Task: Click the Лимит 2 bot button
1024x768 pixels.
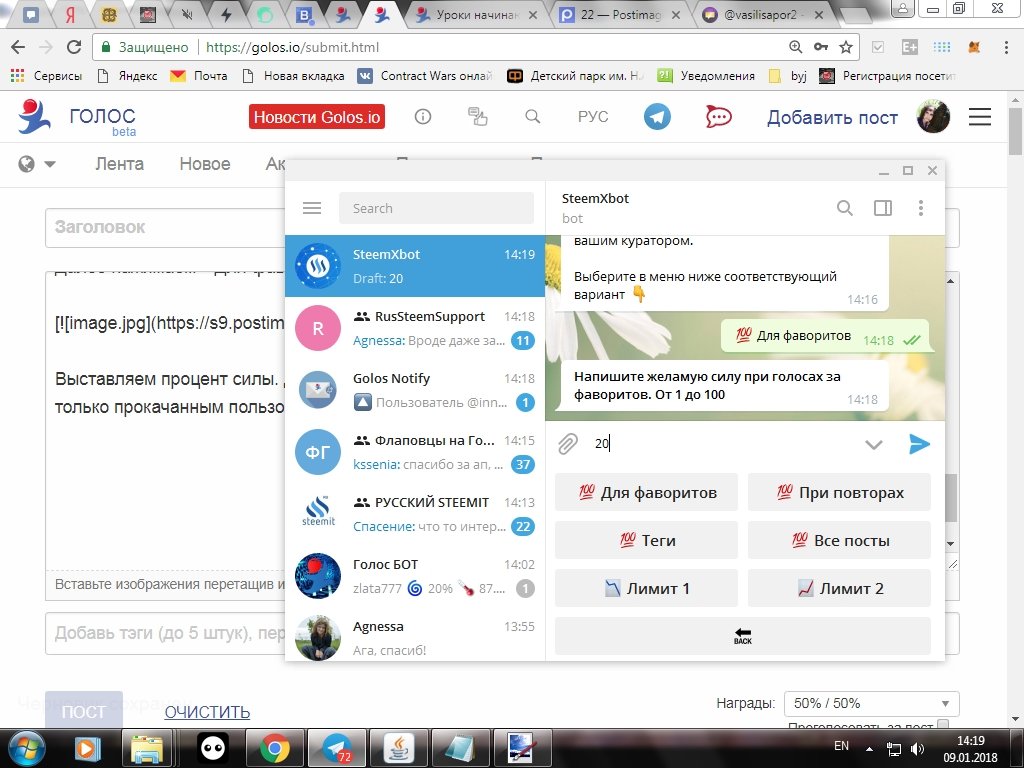Action: click(x=839, y=588)
